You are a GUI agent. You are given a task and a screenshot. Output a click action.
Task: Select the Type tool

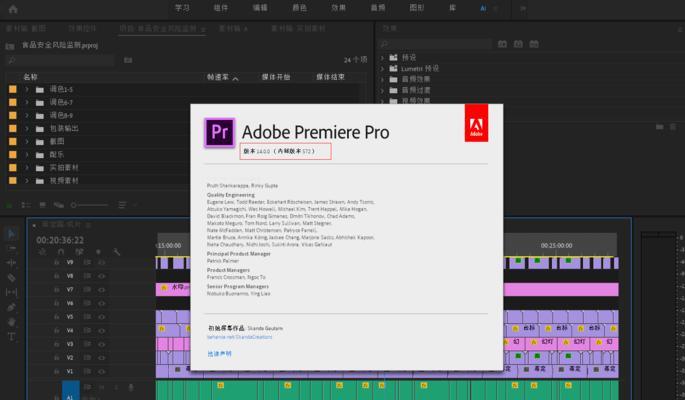[x=12, y=336]
